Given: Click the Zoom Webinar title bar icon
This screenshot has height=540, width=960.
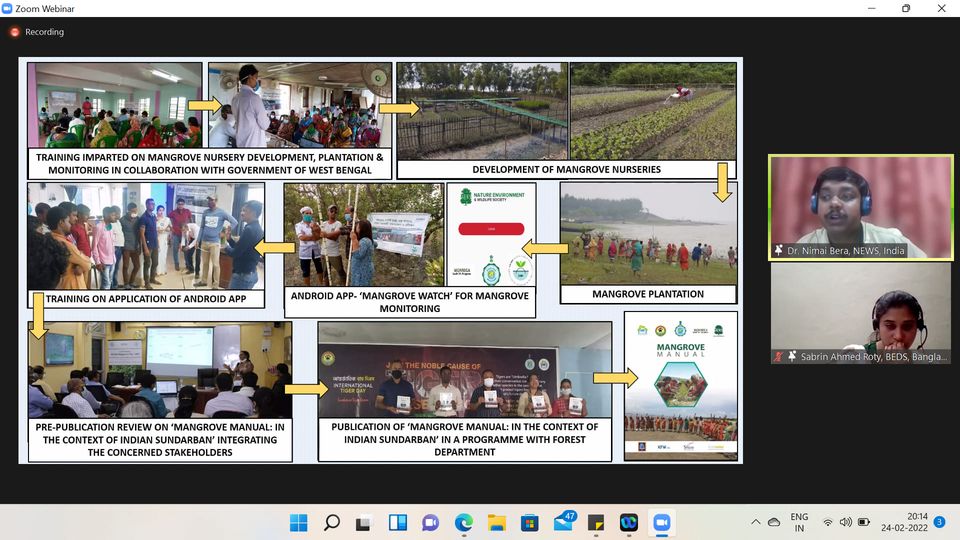Looking at the screenshot, I should tap(8, 8).
